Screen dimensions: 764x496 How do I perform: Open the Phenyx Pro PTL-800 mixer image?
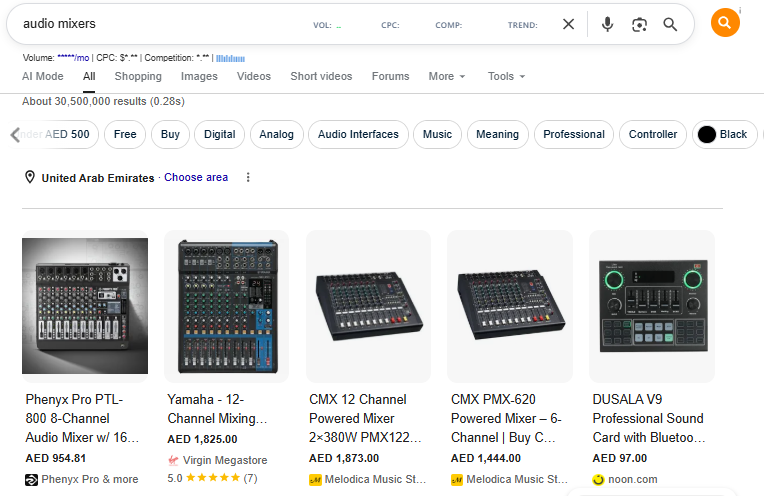click(85, 306)
